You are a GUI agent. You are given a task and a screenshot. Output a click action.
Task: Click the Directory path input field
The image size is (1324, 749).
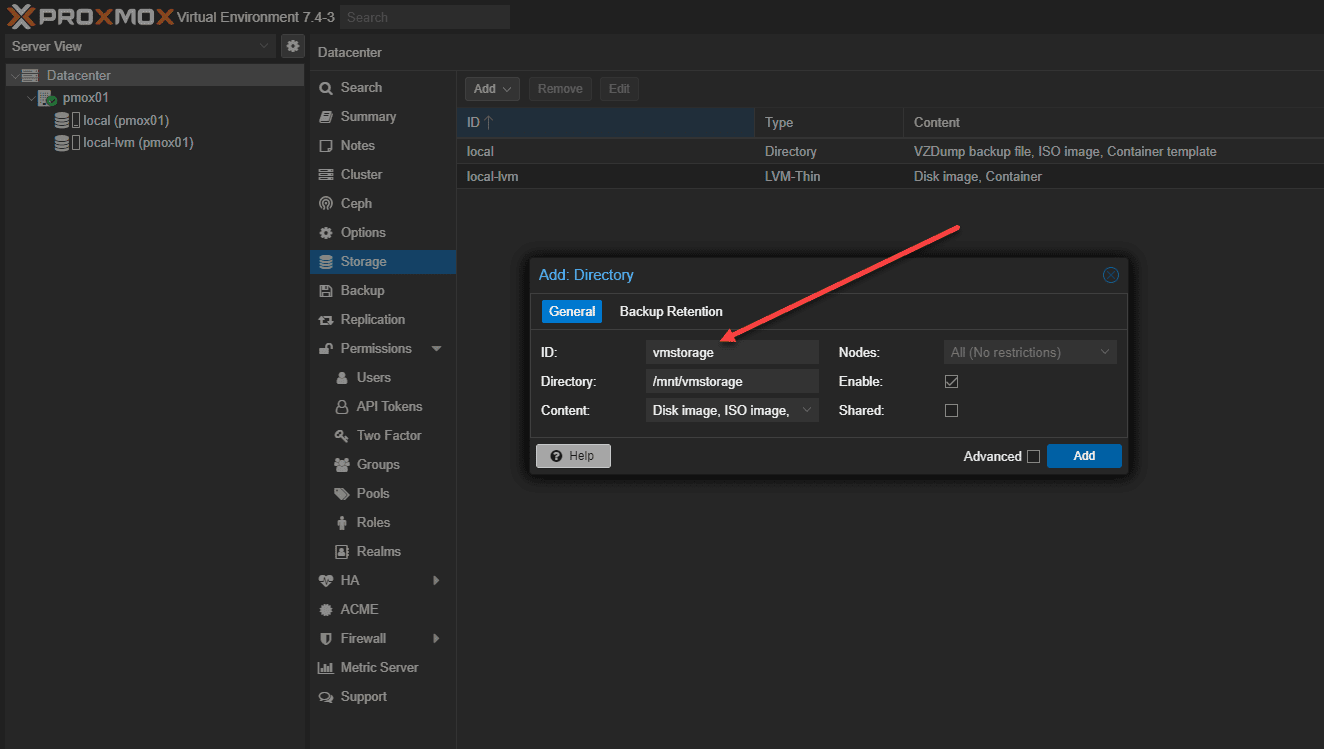[732, 381]
